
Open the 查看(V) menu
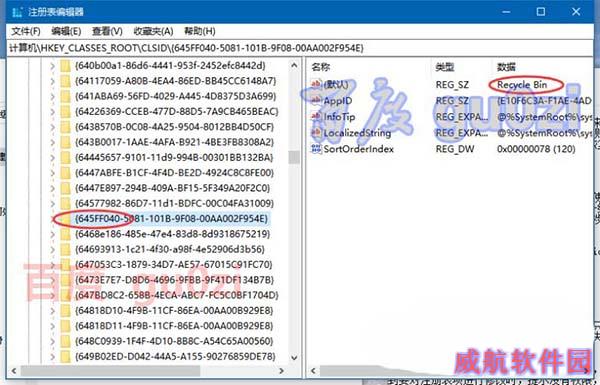107,31
